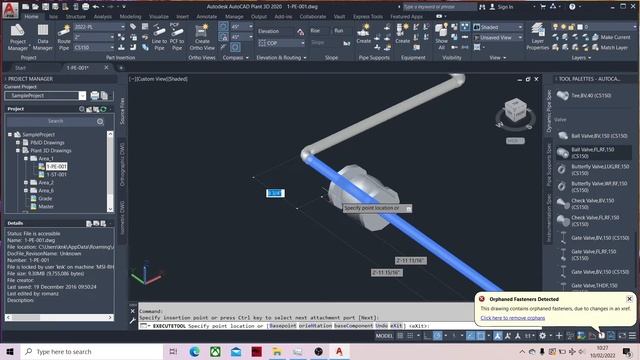Expand the P&ID Drawings tree node

click(18, 142)
